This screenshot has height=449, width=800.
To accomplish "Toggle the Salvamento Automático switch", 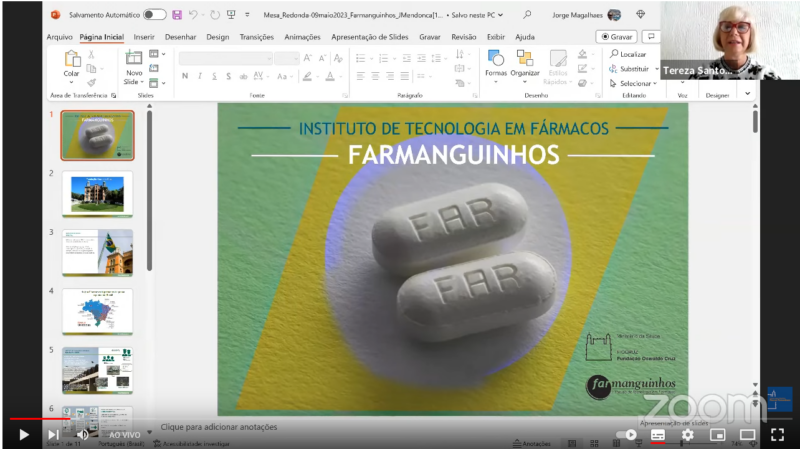I will click(x=154, y=15).
